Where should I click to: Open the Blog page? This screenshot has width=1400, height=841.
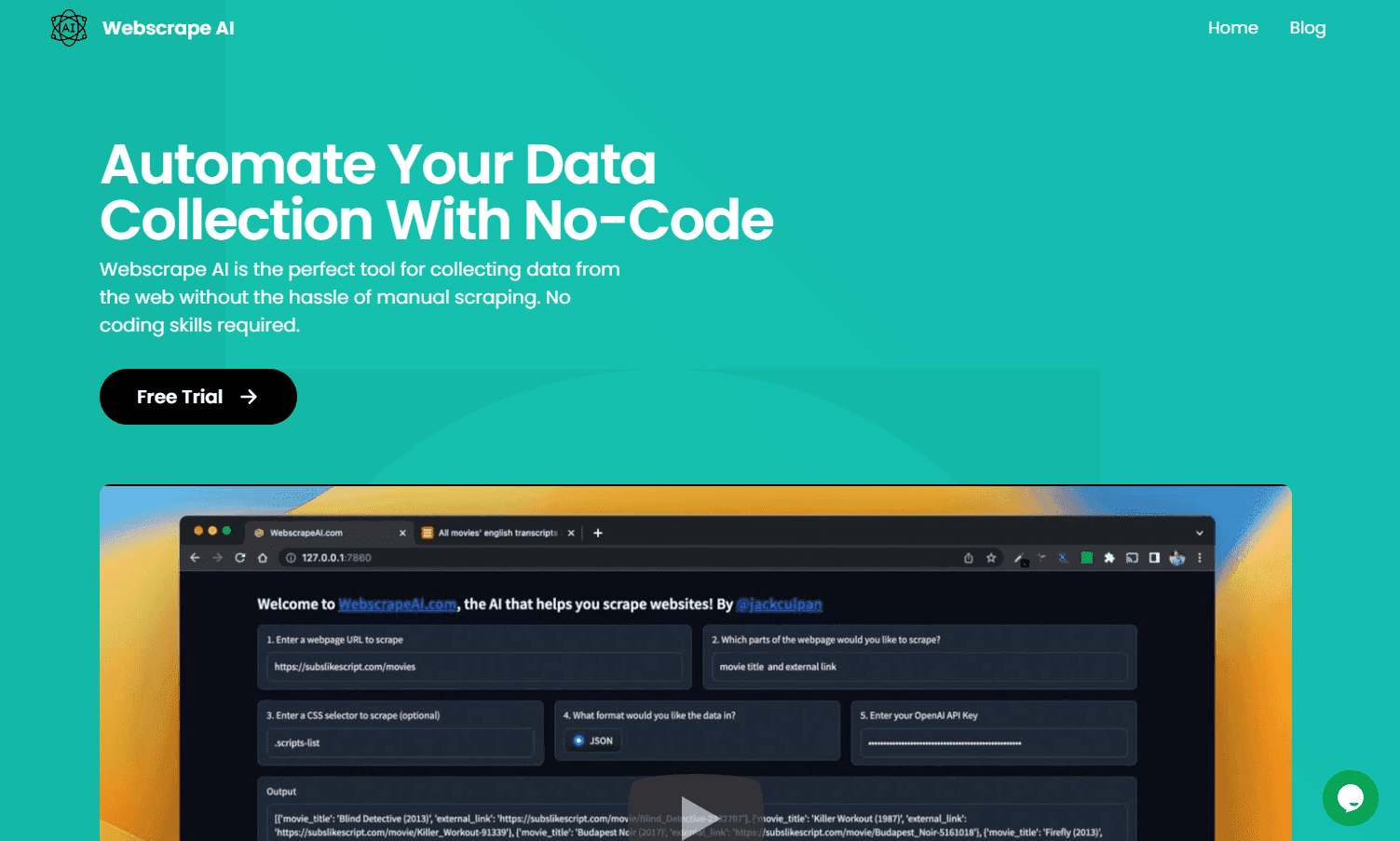tap(1307, 28)
